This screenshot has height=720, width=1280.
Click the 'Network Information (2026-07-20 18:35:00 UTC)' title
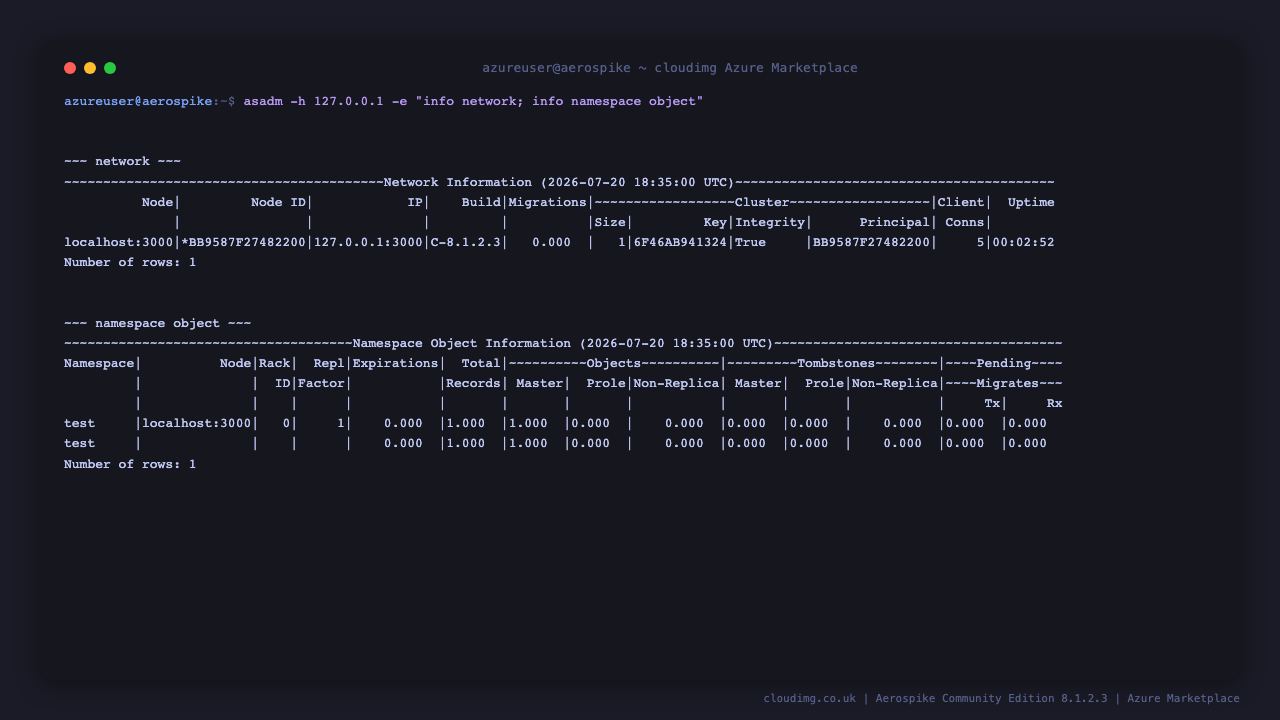559,182
